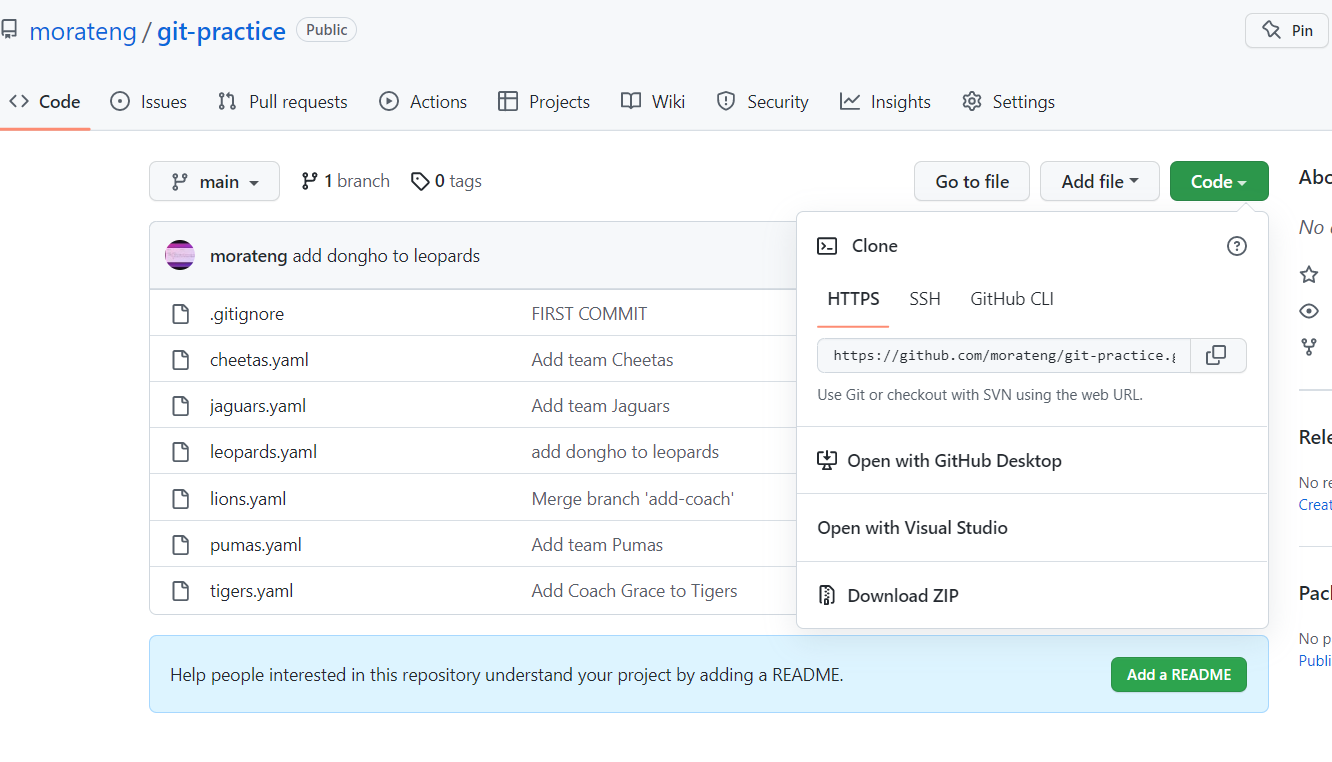Viewport: 1332px width, 762px height.
Task: Open the .gitignore file
Action: (247, 314)
